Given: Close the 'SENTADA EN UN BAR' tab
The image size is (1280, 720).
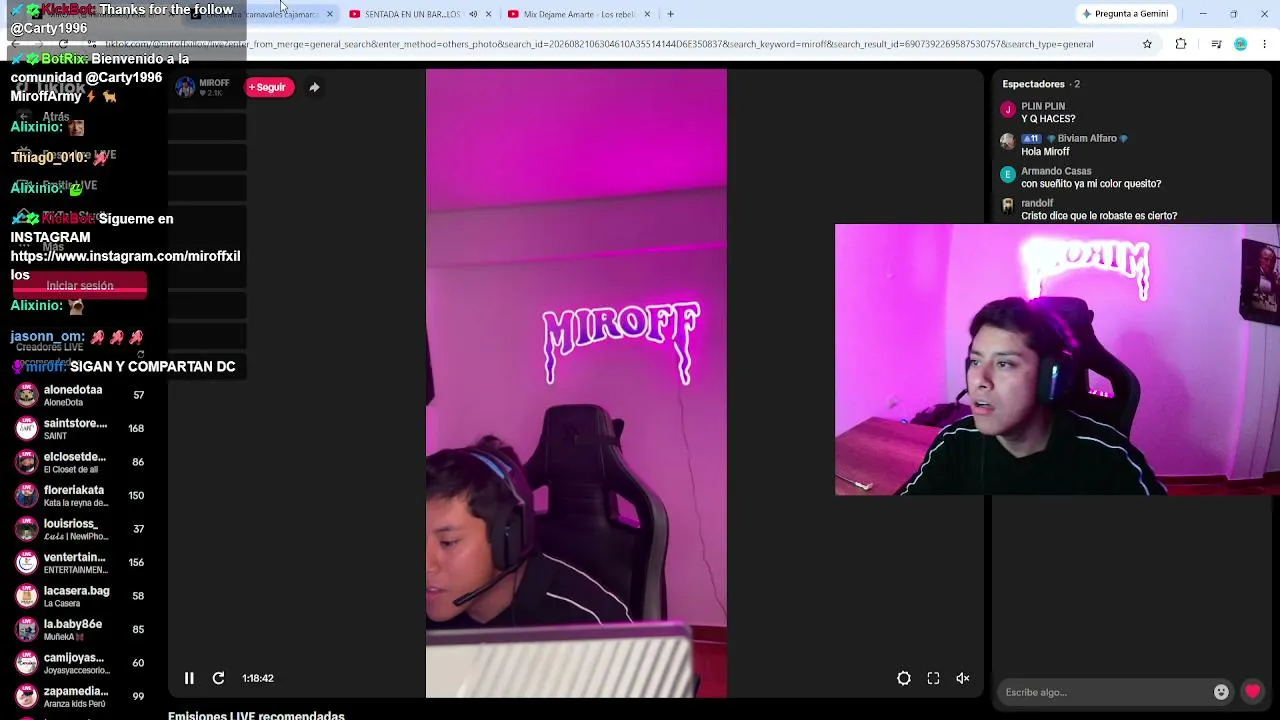Looking at the screenshot, I should [x=488, y=14].
